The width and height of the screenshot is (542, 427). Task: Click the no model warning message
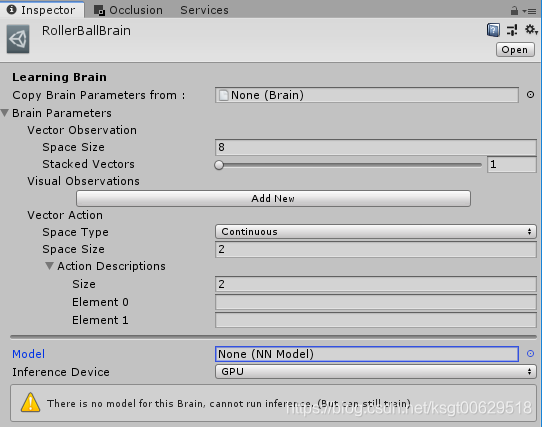click(x=229, y=403)
